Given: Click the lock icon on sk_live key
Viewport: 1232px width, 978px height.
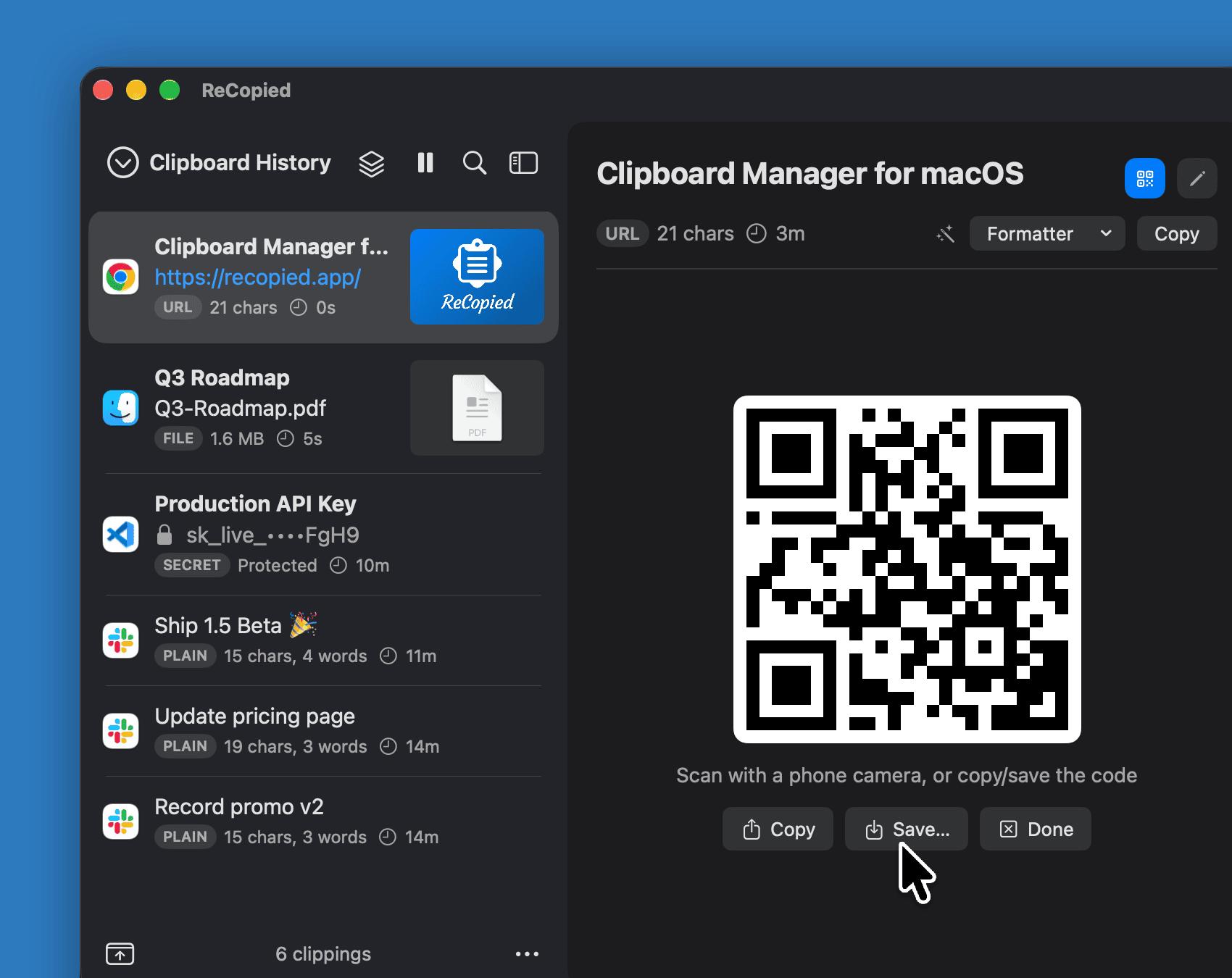Looking at the screenshot, I should (165, 535).
